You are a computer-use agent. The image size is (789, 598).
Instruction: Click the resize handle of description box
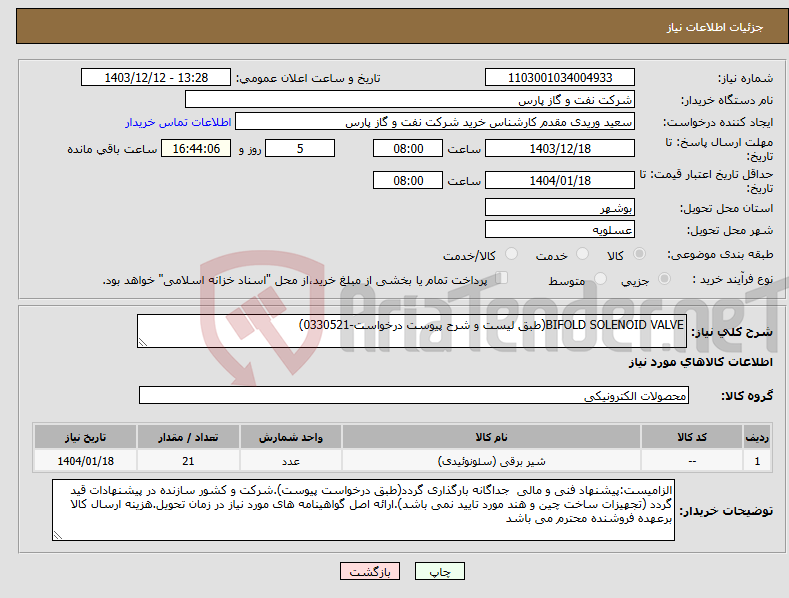click(143, 342)
